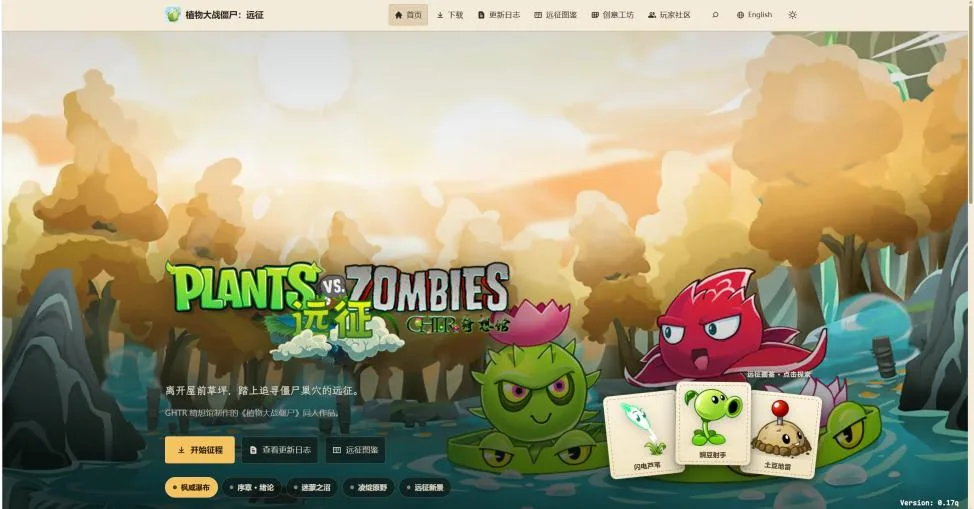Select the 枫域瀑布 background pill
This screenshot has width=974, height=509.
pos(191,488)
